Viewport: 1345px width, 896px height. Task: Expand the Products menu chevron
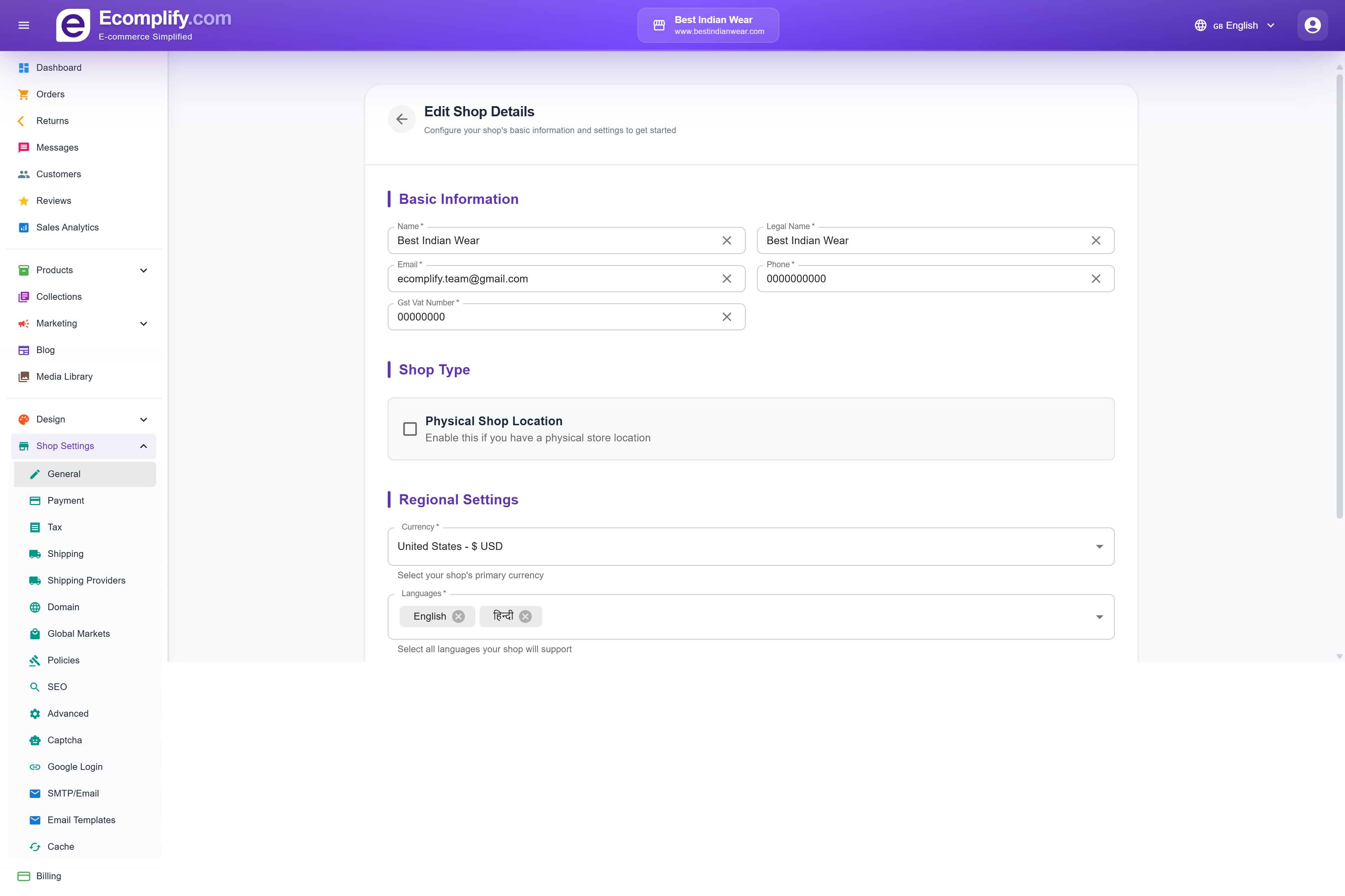click(x=143, y=270)
